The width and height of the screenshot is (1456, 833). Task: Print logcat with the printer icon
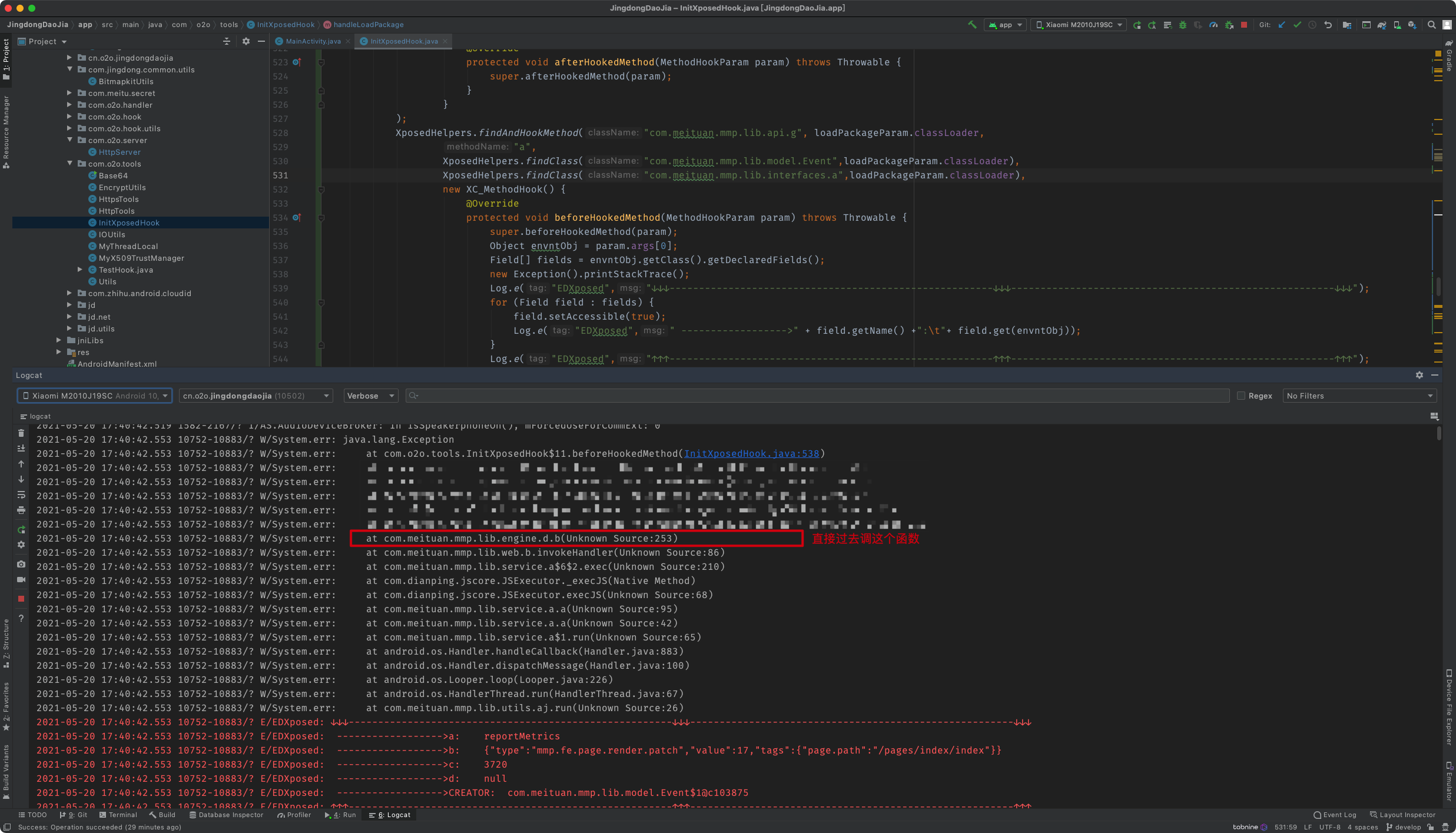21,510
